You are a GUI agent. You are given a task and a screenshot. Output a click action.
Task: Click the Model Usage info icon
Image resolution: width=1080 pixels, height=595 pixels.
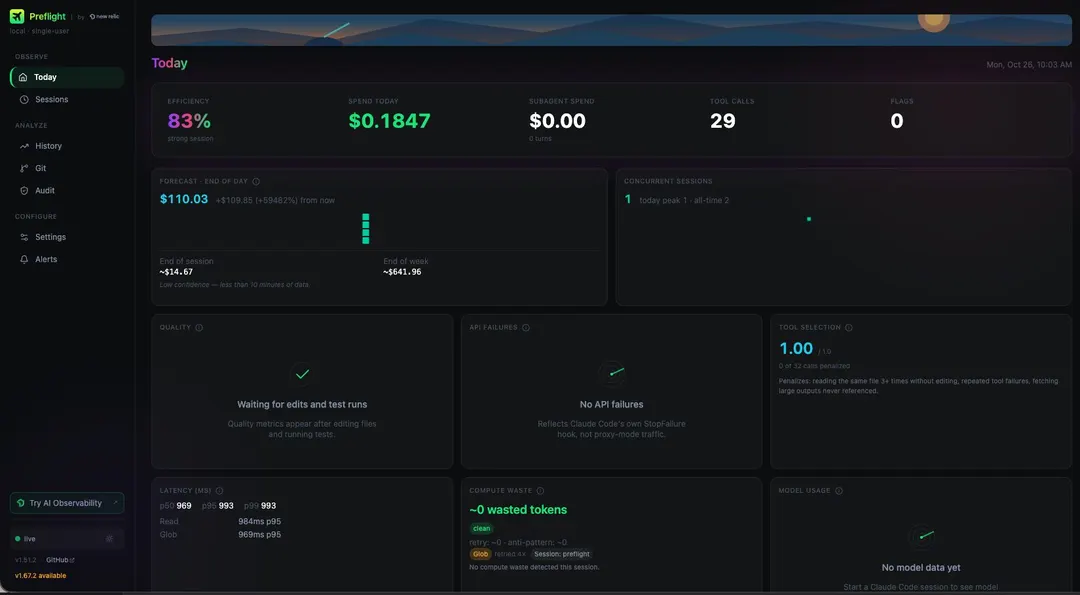[838, 491]
